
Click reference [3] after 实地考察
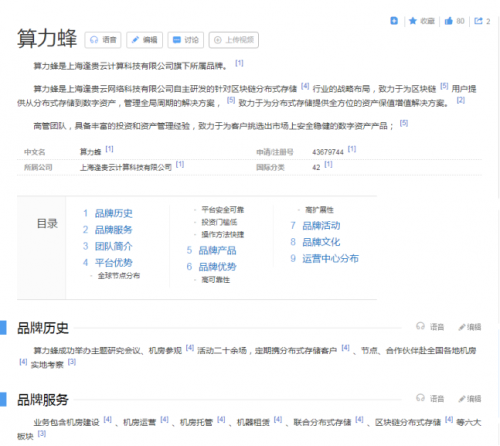coord(72,362)
